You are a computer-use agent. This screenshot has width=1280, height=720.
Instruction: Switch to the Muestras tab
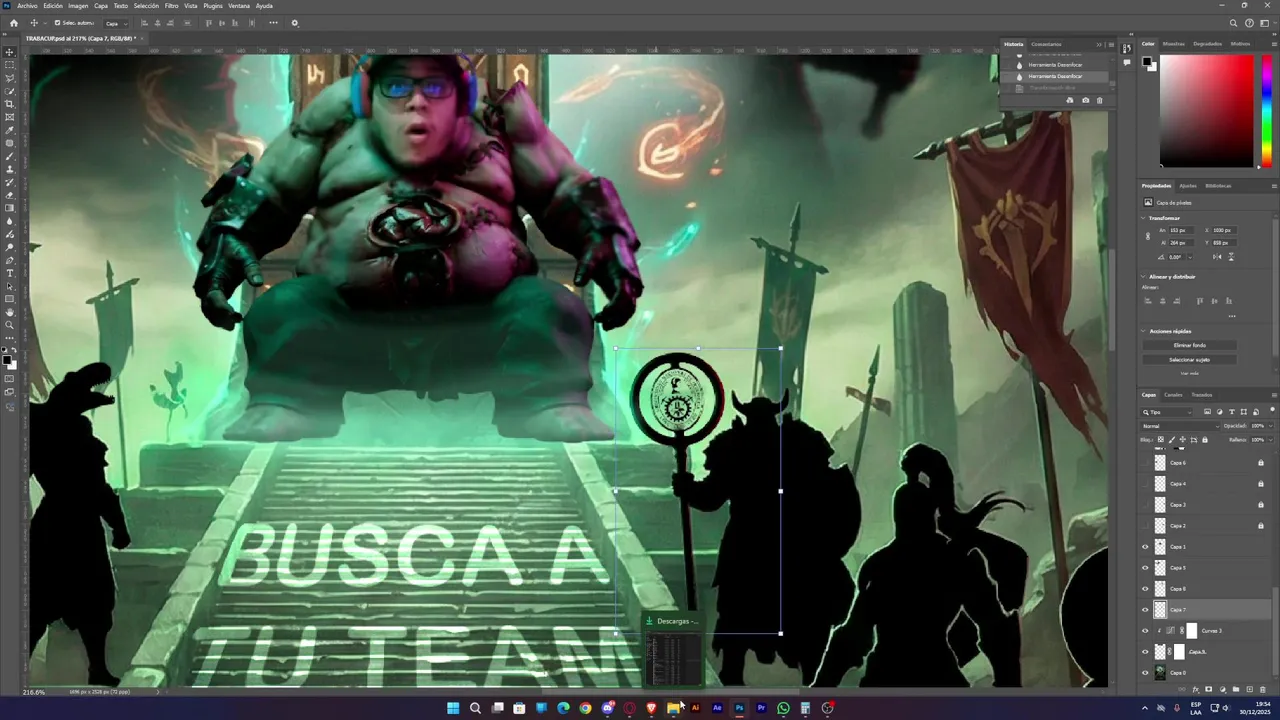click(1174, 44)
